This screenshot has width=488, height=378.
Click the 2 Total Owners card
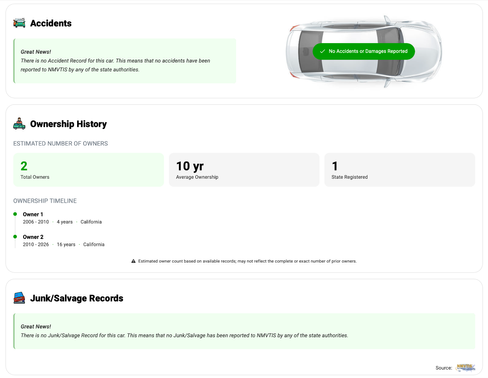click(88, 170)
